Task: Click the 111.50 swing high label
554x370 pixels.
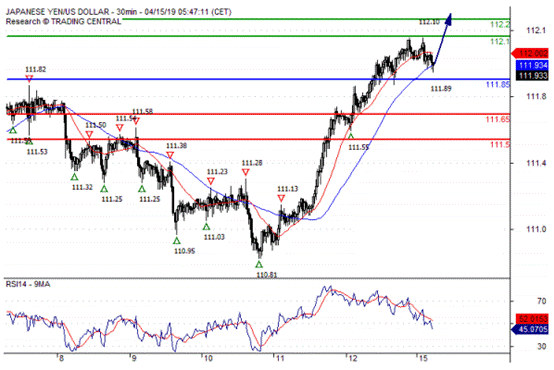Action: [x=96, y=125]
